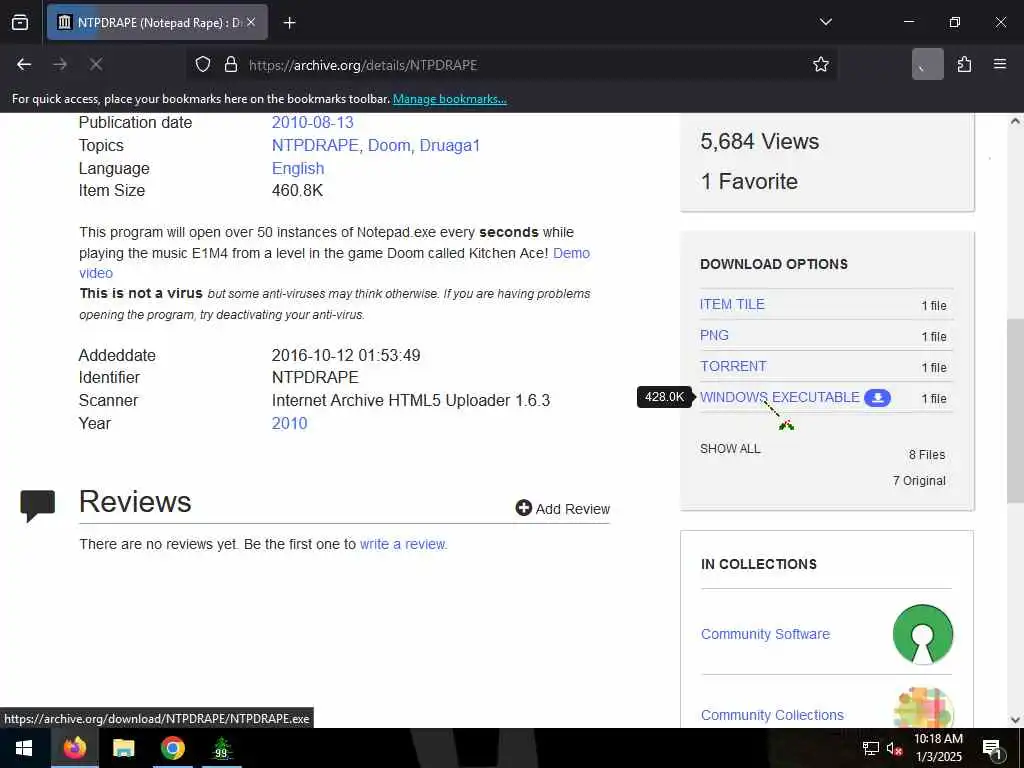Bookmark this page with the star icon

coord(821,65)
